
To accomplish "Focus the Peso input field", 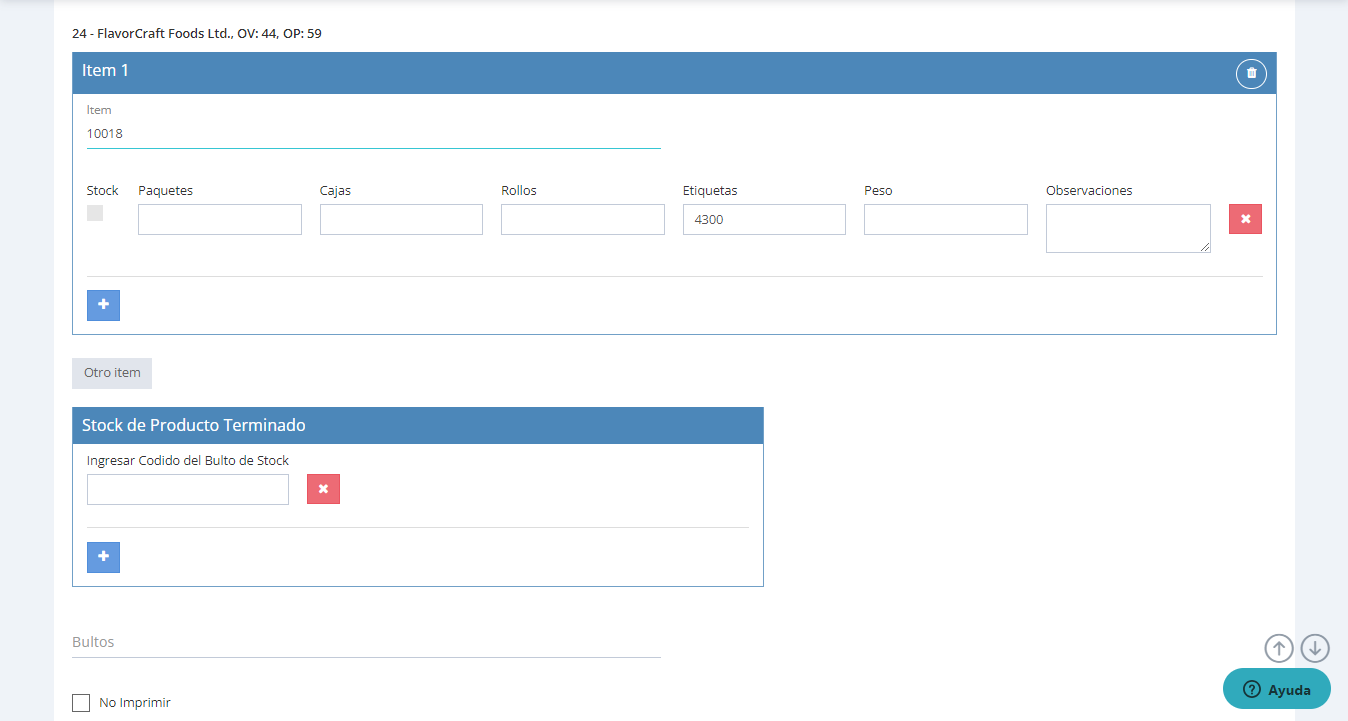I will pos(945,220).
